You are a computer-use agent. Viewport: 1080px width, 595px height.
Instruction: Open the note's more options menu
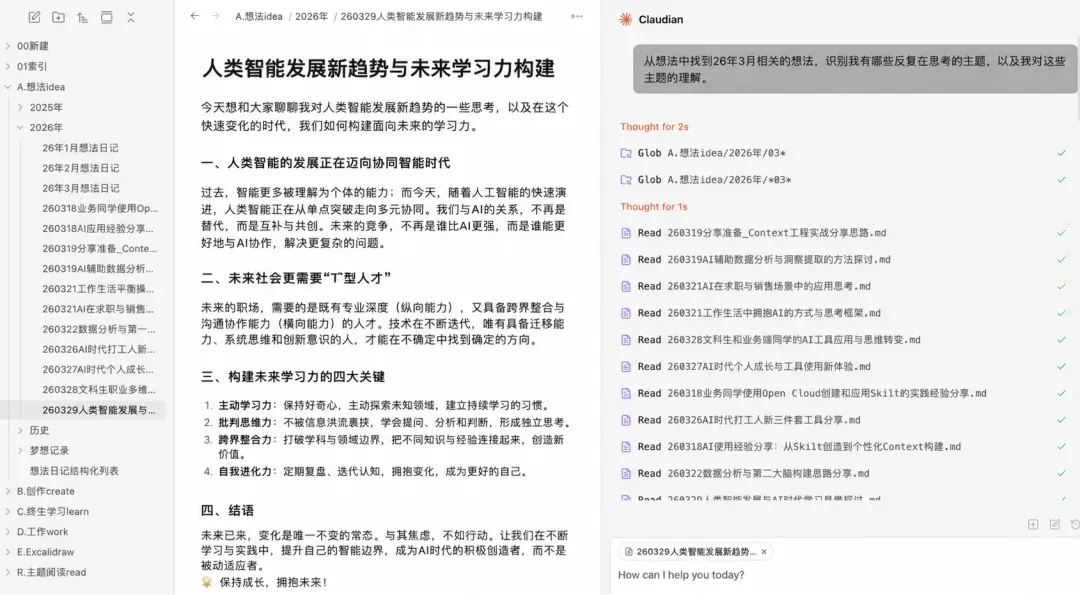(x=577, y=17)
